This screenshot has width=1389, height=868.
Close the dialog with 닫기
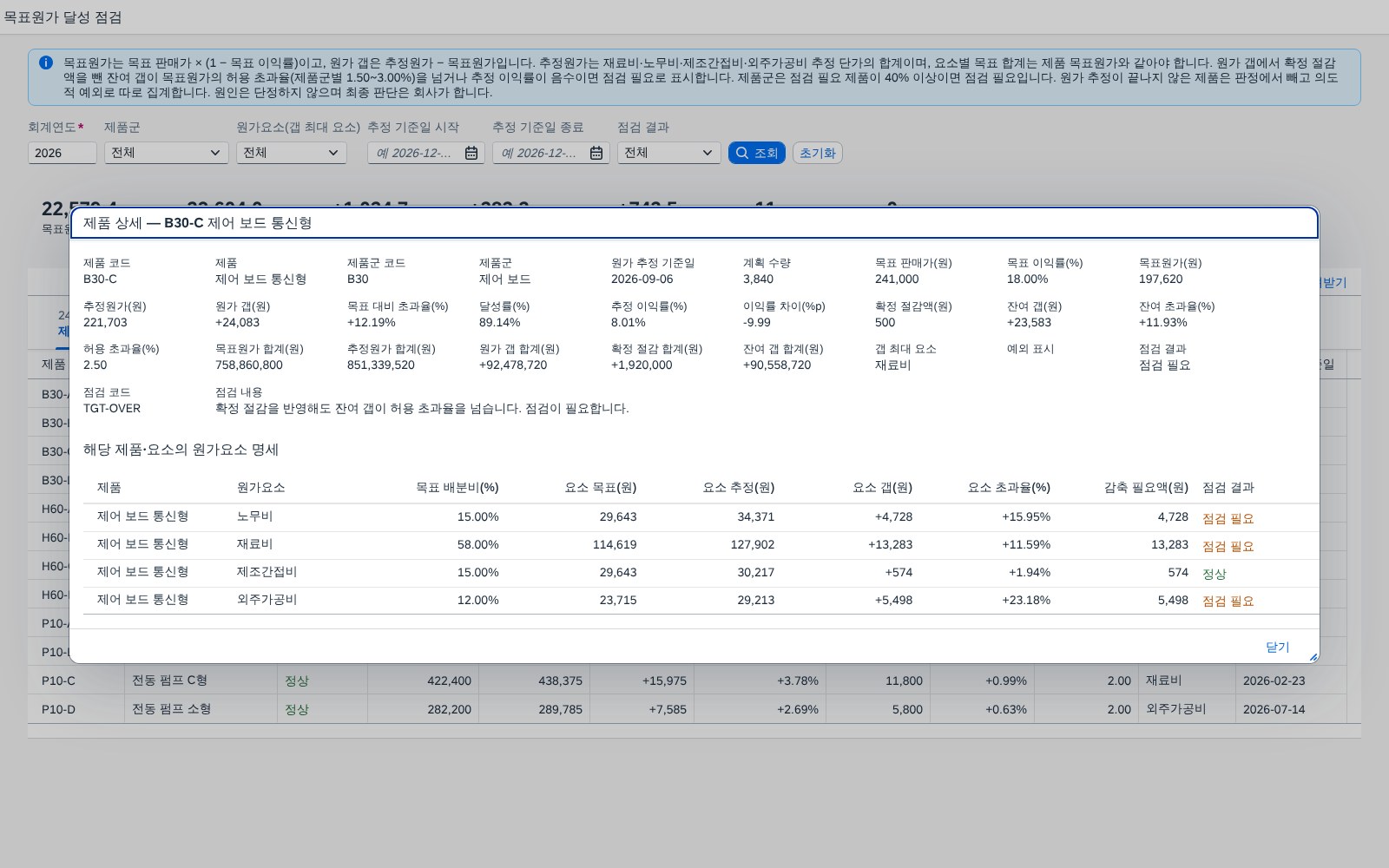click(1278, 647)
